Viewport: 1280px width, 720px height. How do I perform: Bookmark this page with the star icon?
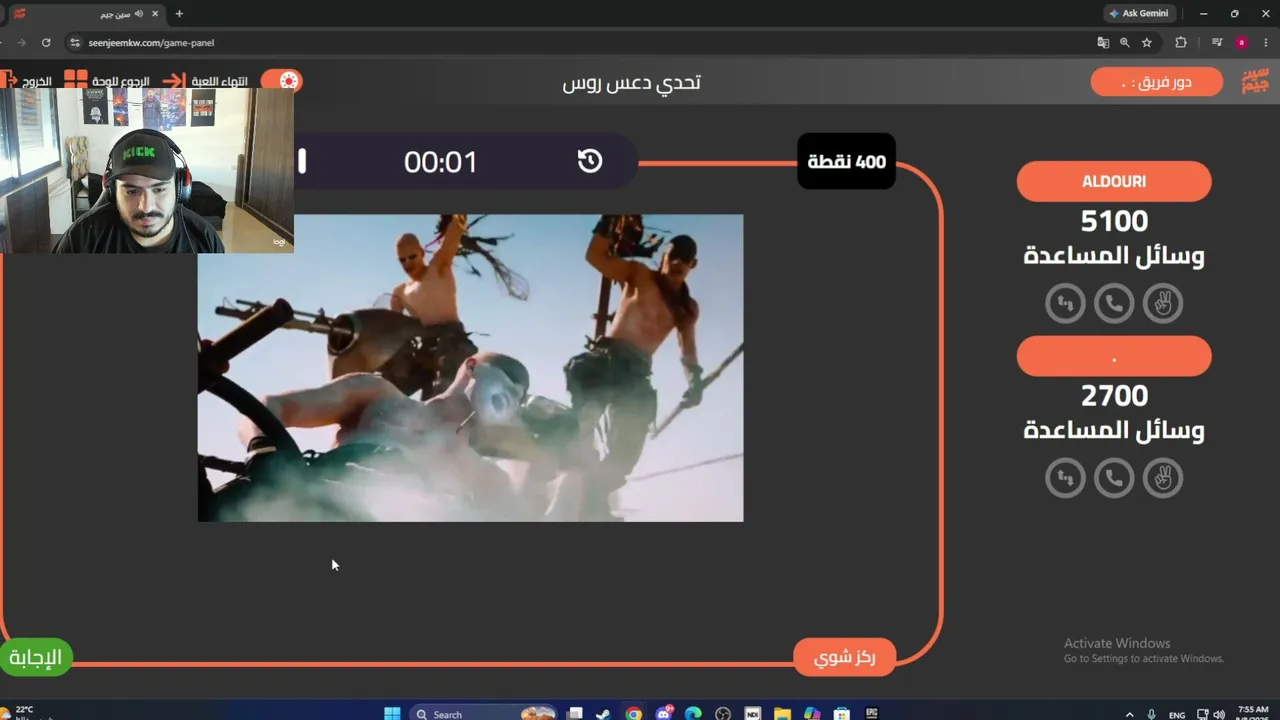[x=1147, y=43]
